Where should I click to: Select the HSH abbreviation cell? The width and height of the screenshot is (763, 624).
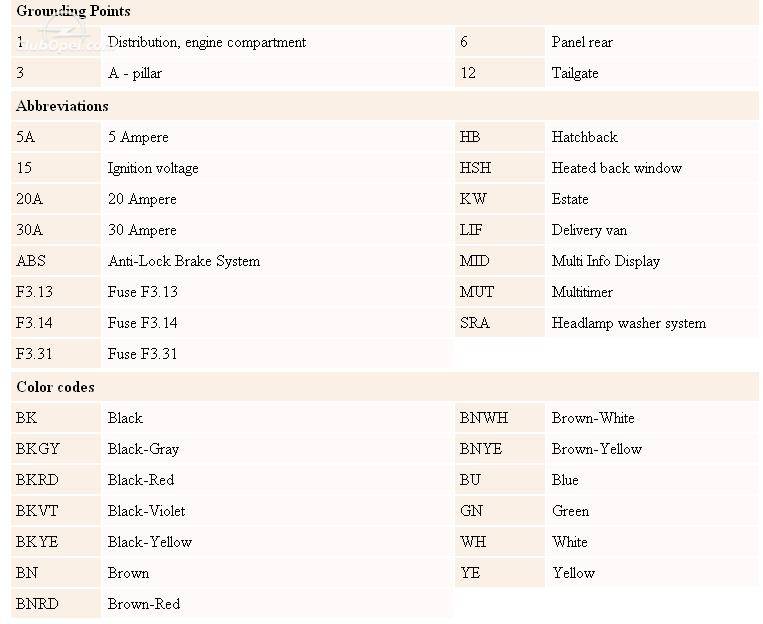[x=500, y=168]
